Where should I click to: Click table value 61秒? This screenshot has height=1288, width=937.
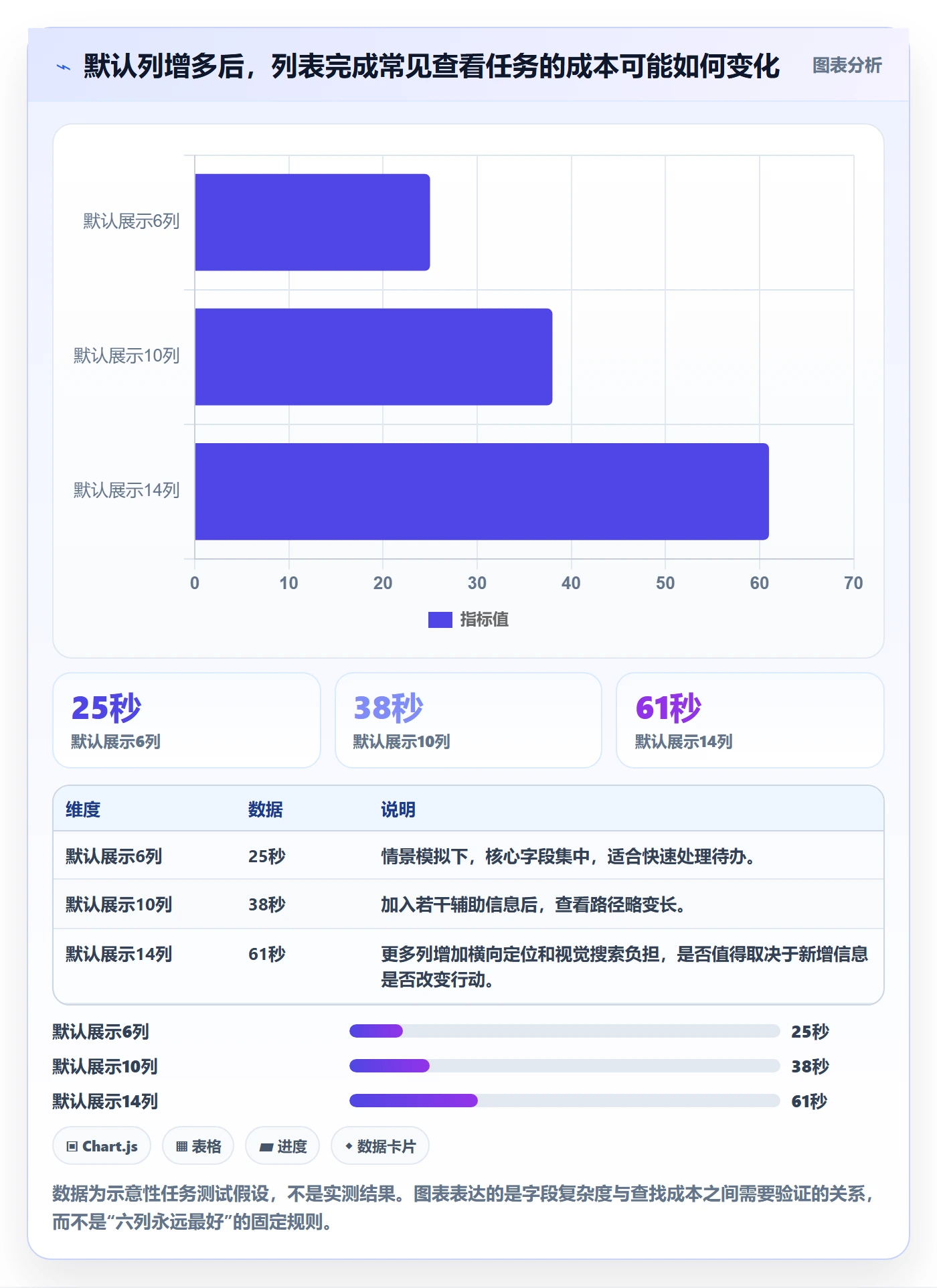coord(266,954)
